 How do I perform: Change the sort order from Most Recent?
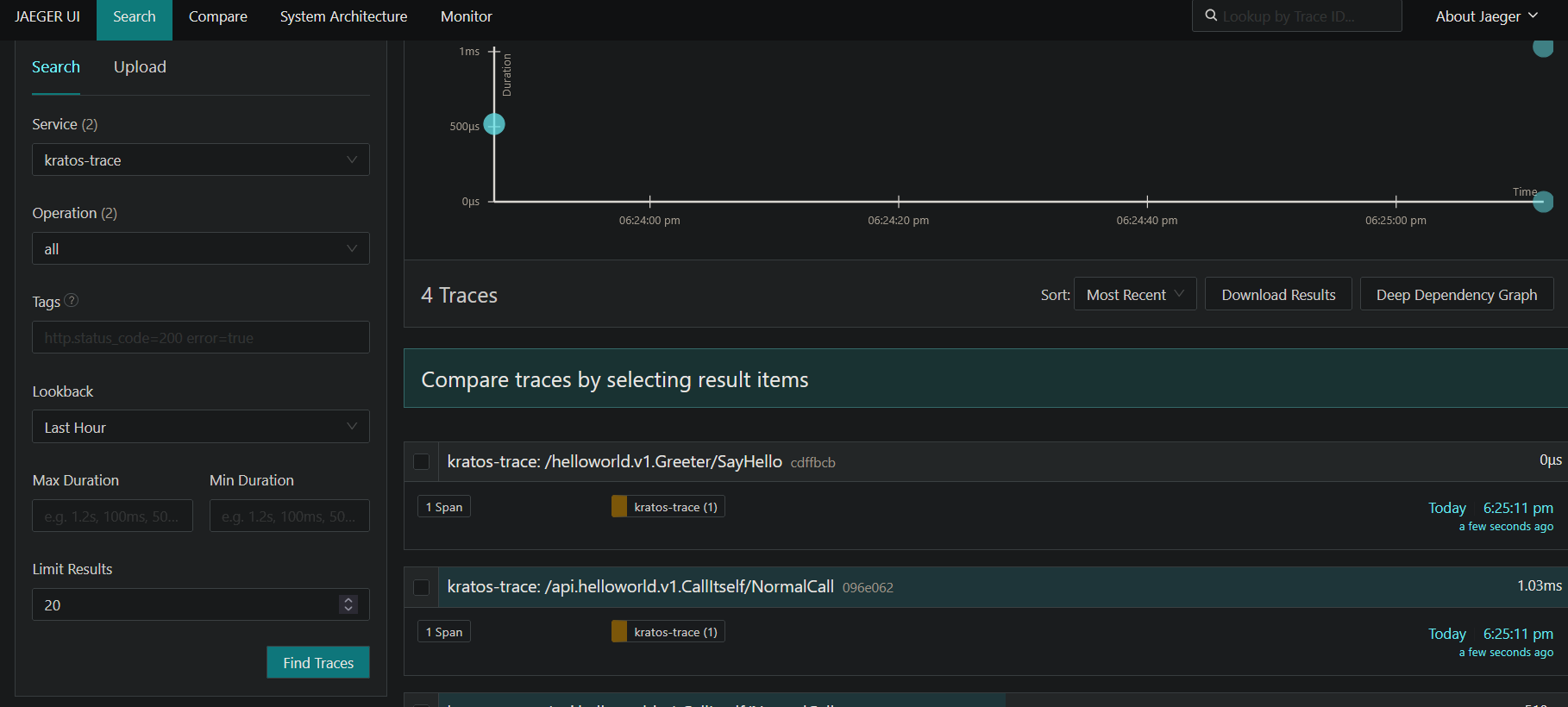1134,295
